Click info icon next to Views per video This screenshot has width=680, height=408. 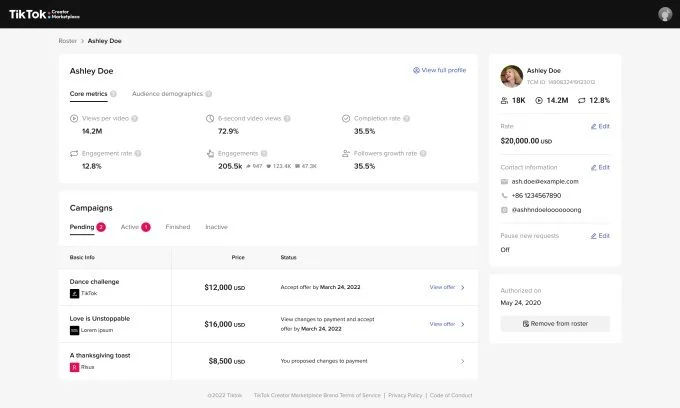(134, 118)
